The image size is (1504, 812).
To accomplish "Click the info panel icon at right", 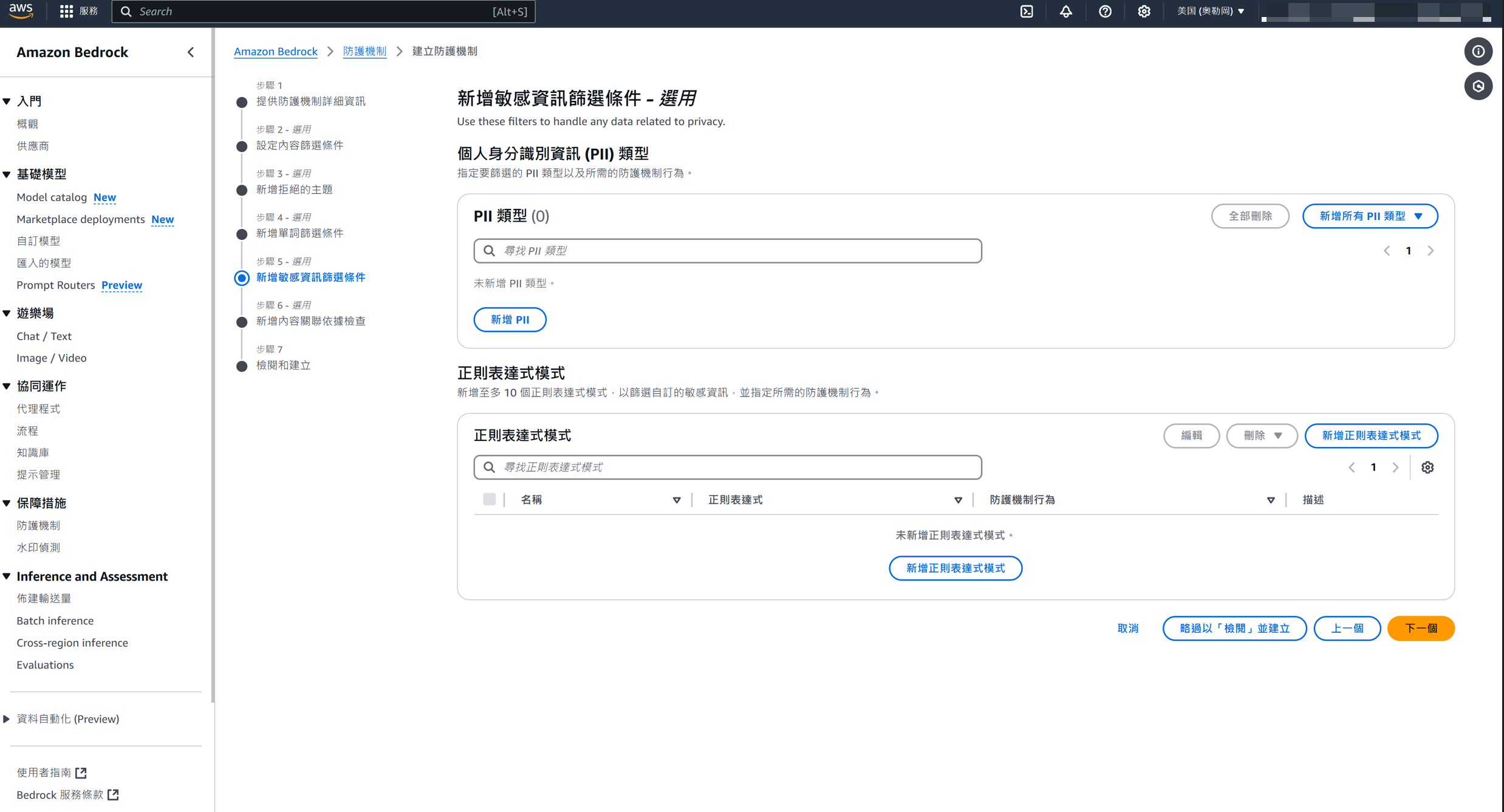I will pyautogui.click(x=1478, y=52).
